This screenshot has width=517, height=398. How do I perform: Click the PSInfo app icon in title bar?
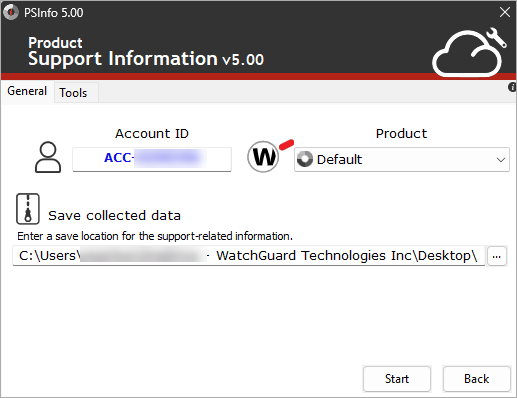(x=11, y=12)
